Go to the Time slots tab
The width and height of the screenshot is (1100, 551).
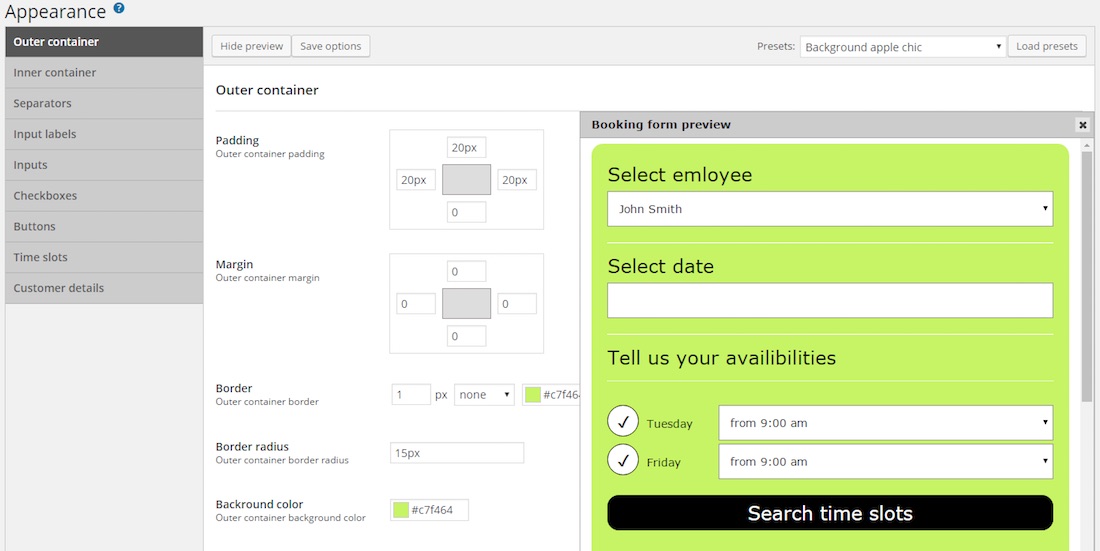point(104,257)
